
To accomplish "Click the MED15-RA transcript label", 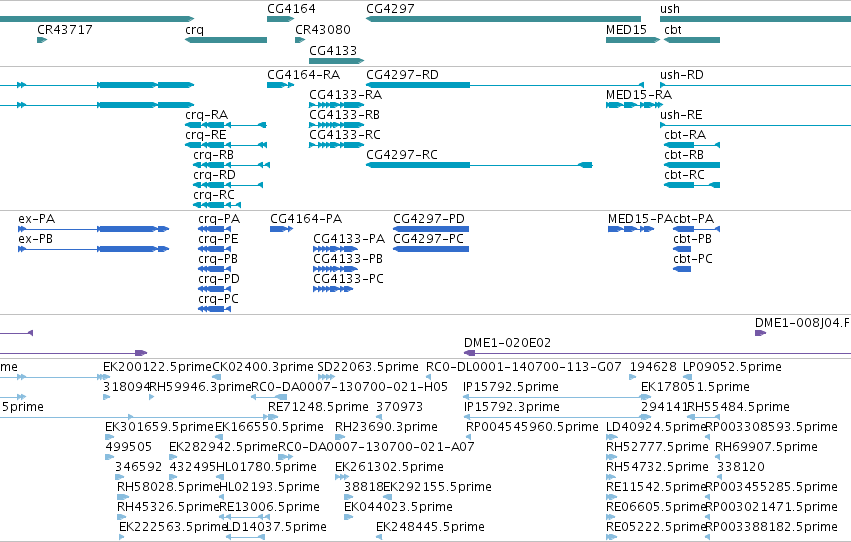I will pyautogui.click(x=639, y=94).
